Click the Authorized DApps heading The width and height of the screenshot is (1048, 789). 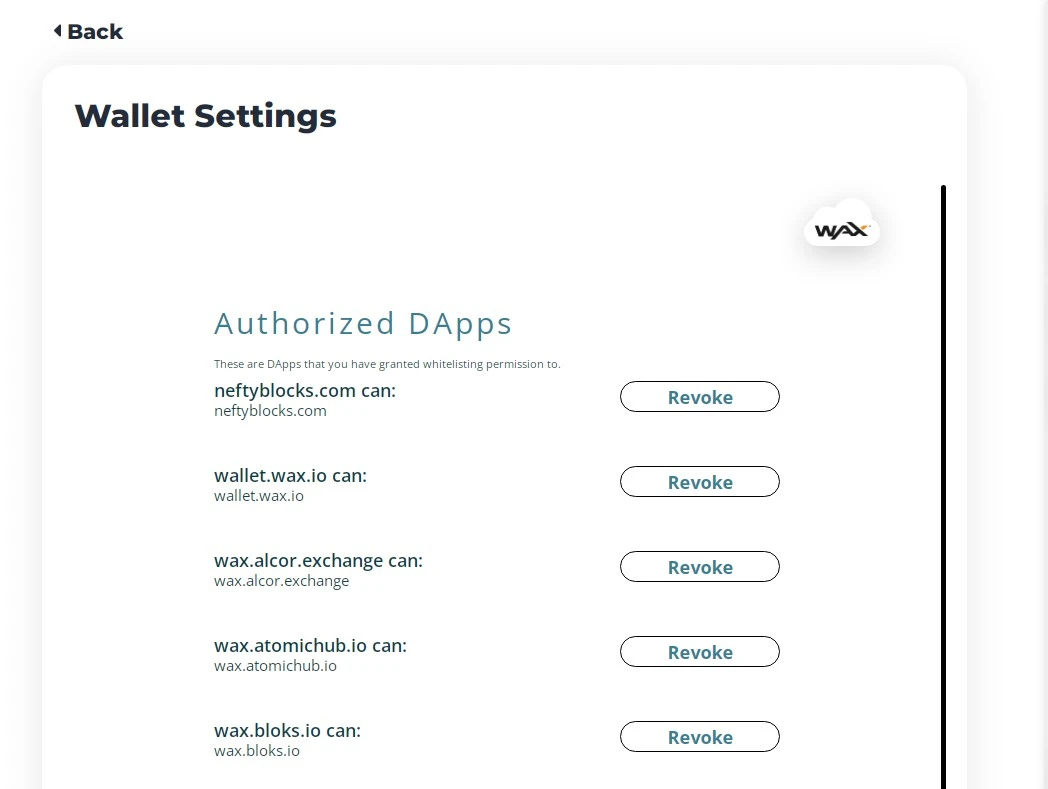point(363,324)
